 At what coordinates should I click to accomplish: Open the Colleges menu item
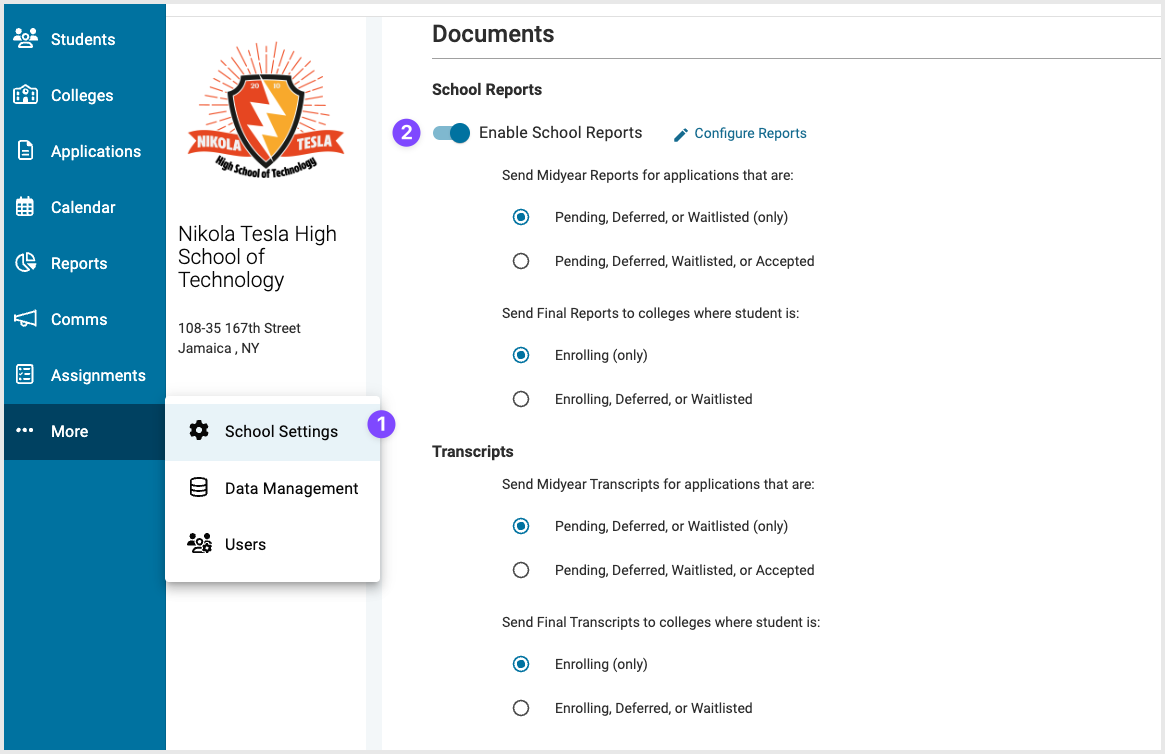85,95
